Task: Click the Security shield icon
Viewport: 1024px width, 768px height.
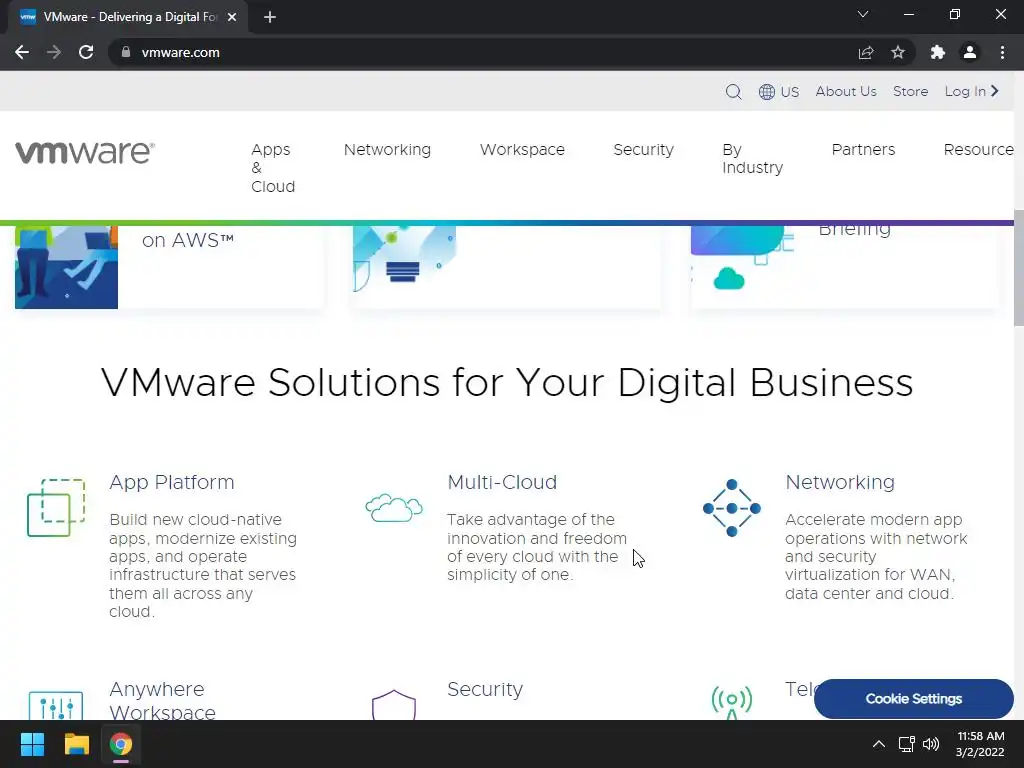Action: 394,705
